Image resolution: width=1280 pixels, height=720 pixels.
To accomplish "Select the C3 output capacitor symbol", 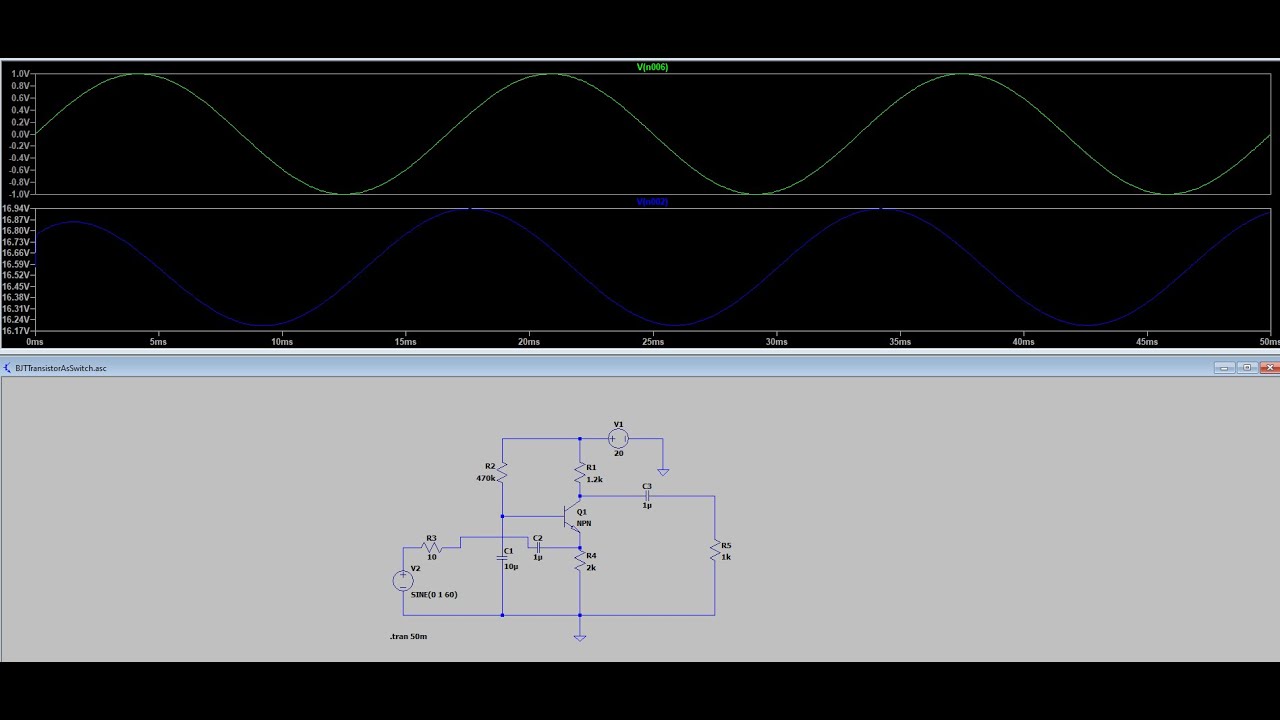I will click(647, 495).
